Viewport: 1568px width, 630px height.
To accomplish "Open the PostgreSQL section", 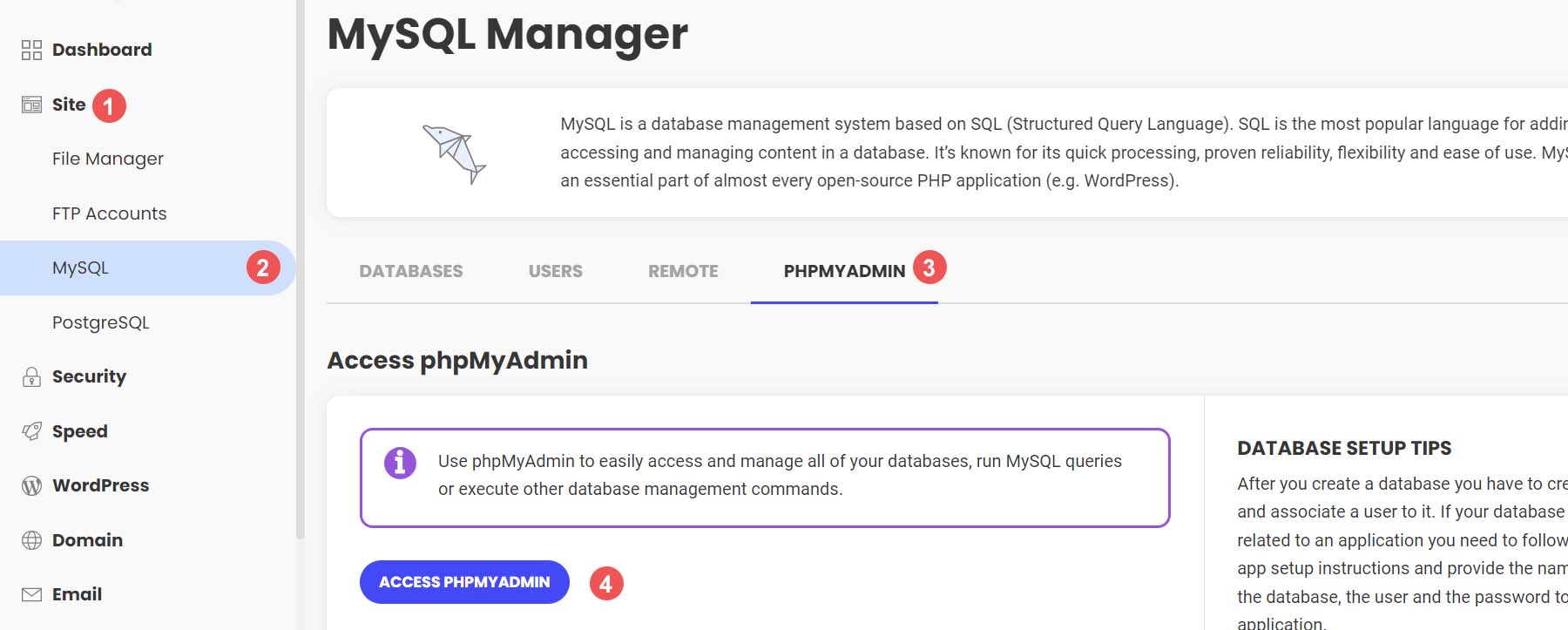I will [100, 322].
